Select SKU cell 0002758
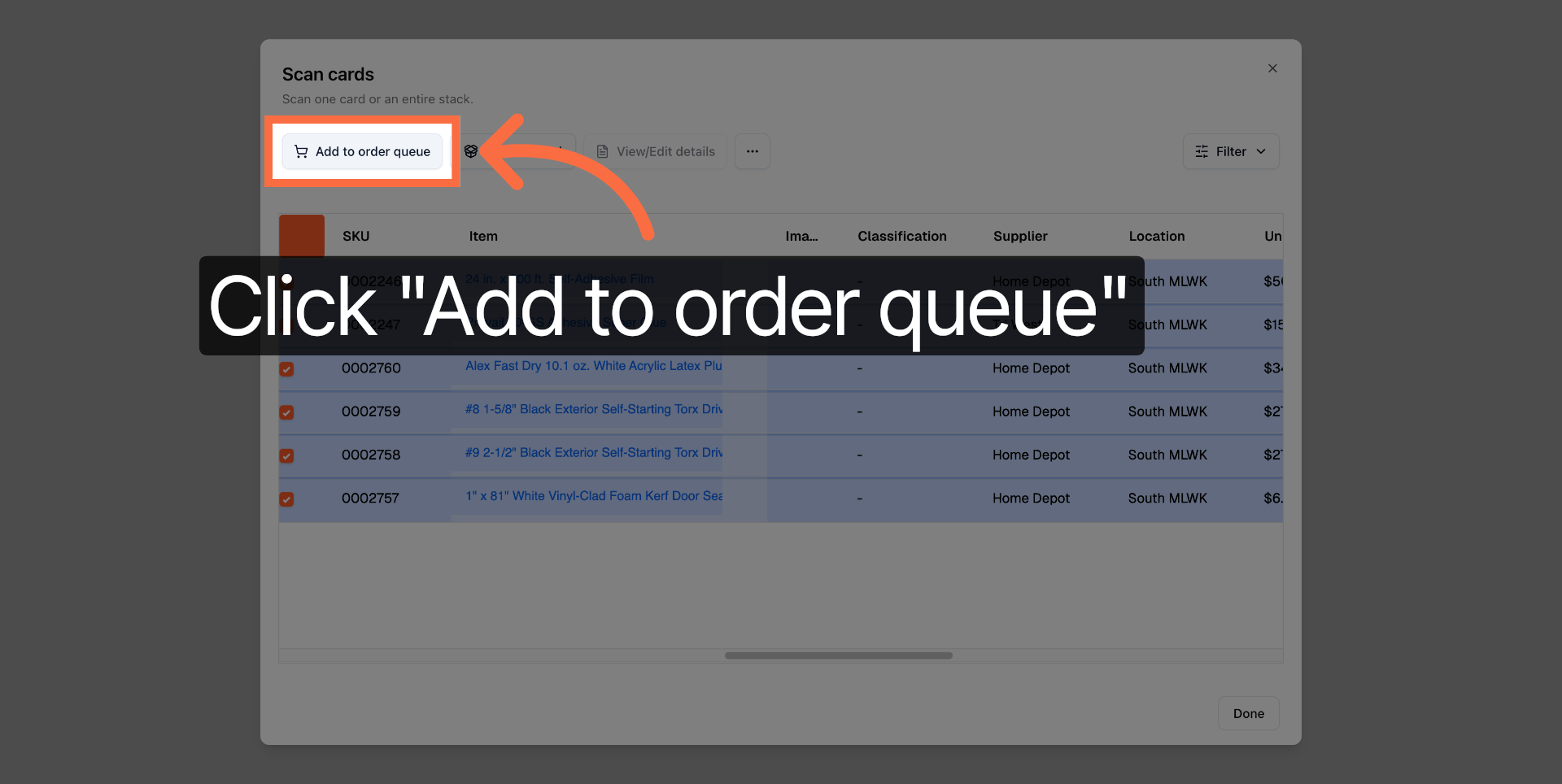 [371, 455]
